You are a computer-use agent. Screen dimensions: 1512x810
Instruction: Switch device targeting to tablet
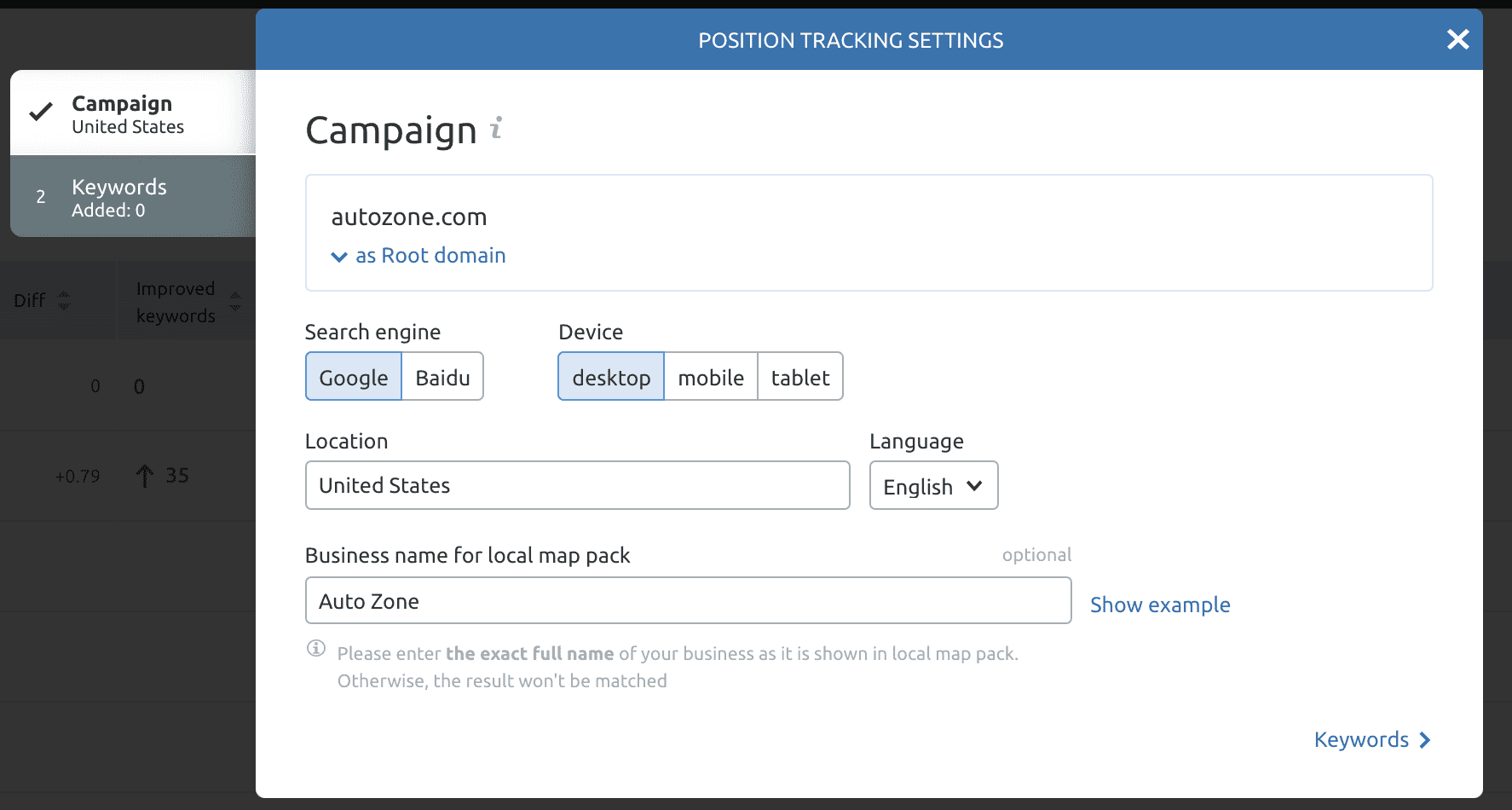pos(799,376)
